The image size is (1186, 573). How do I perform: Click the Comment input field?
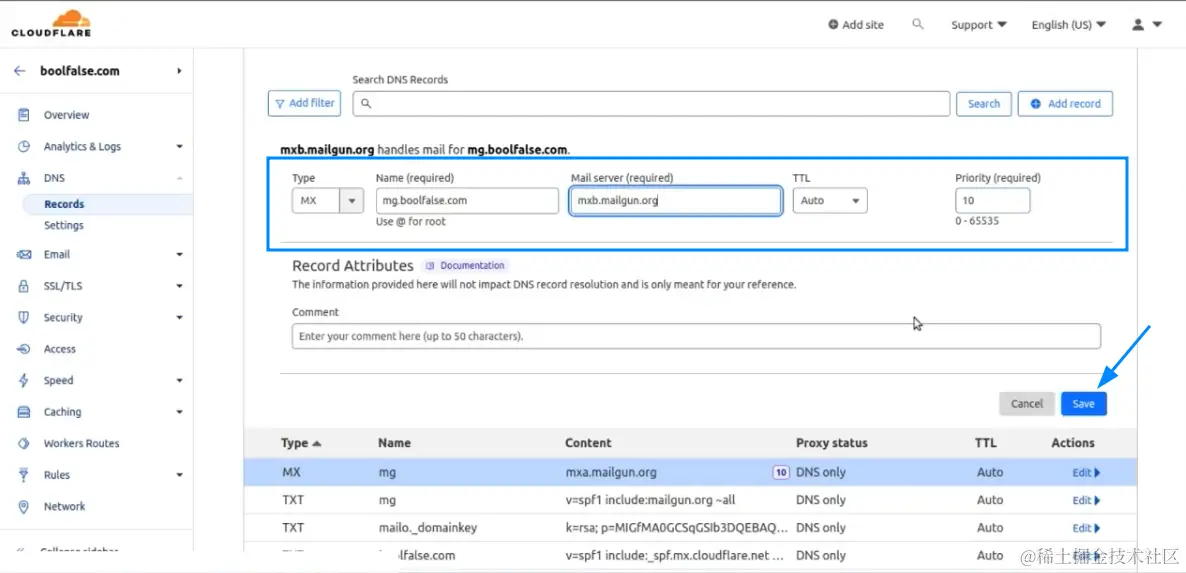pos(696,336)
